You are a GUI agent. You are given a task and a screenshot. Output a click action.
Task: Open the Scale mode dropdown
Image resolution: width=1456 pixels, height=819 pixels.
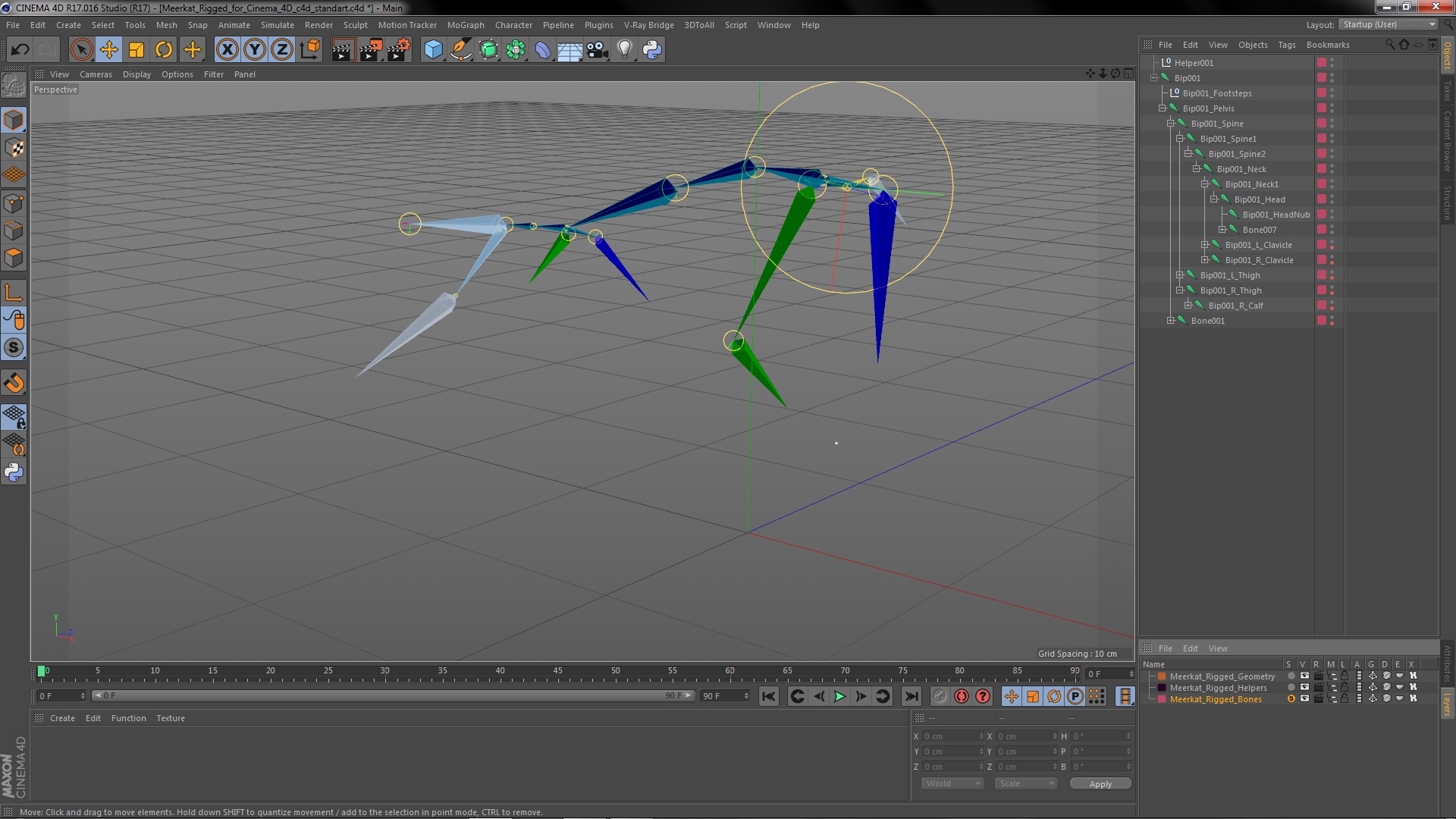(x=1025, y=783)
